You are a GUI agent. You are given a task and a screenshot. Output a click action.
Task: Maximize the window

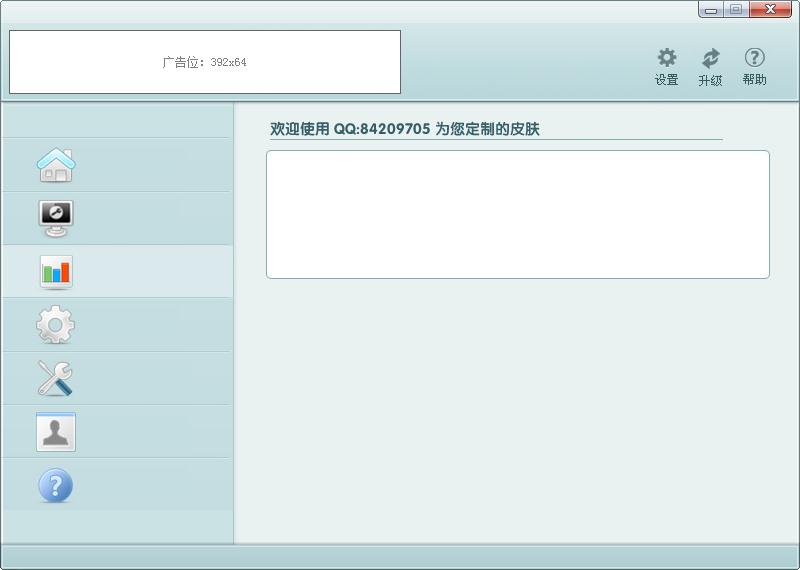coord(736,10)
